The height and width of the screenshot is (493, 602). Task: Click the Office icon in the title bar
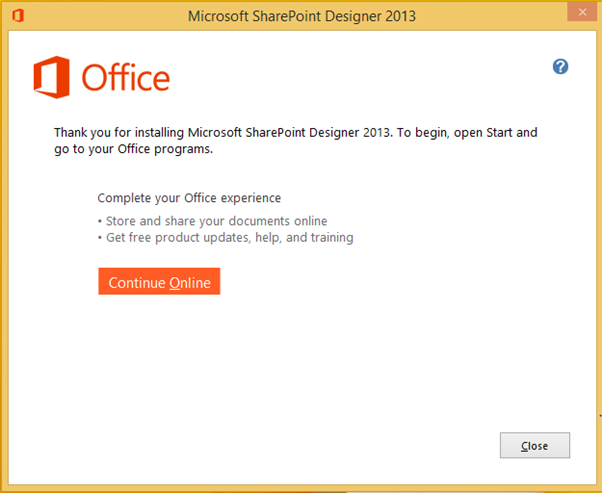pyautogui.click(x=18, y=16)
